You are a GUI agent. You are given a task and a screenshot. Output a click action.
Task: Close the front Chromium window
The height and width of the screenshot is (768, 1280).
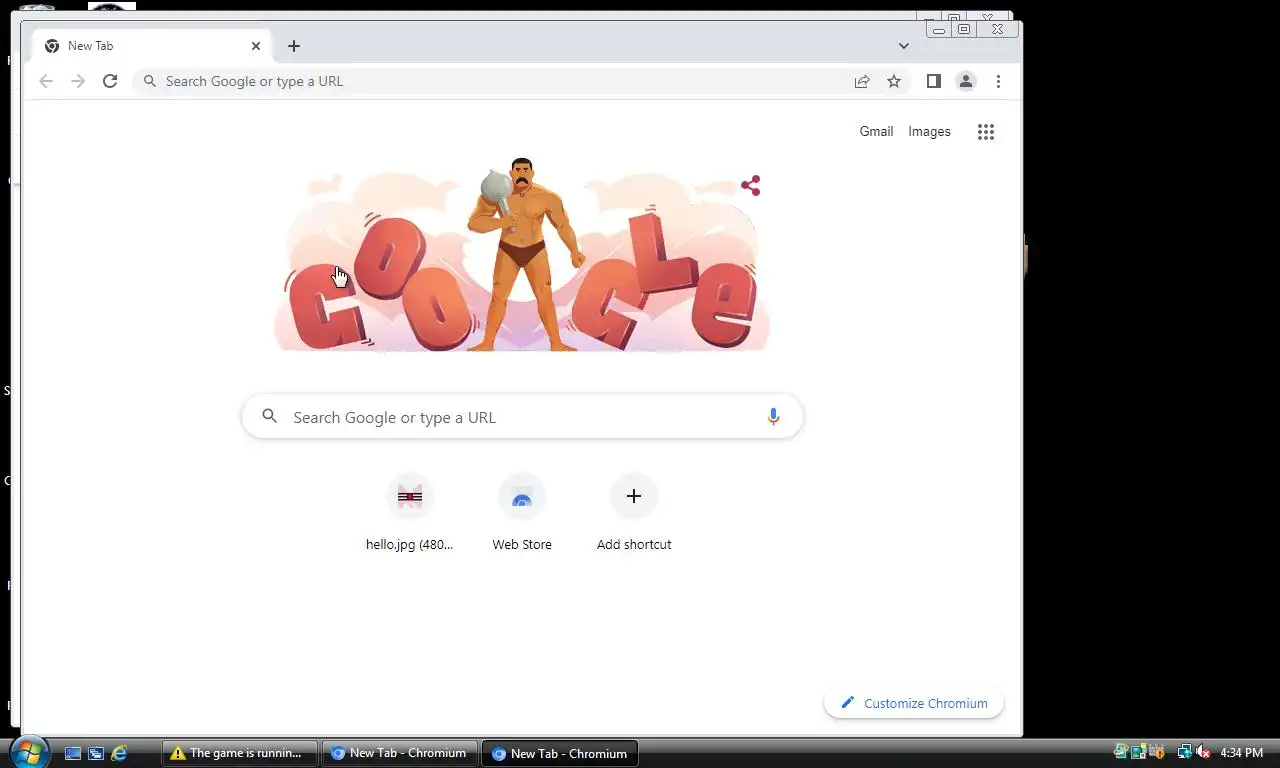997,29
